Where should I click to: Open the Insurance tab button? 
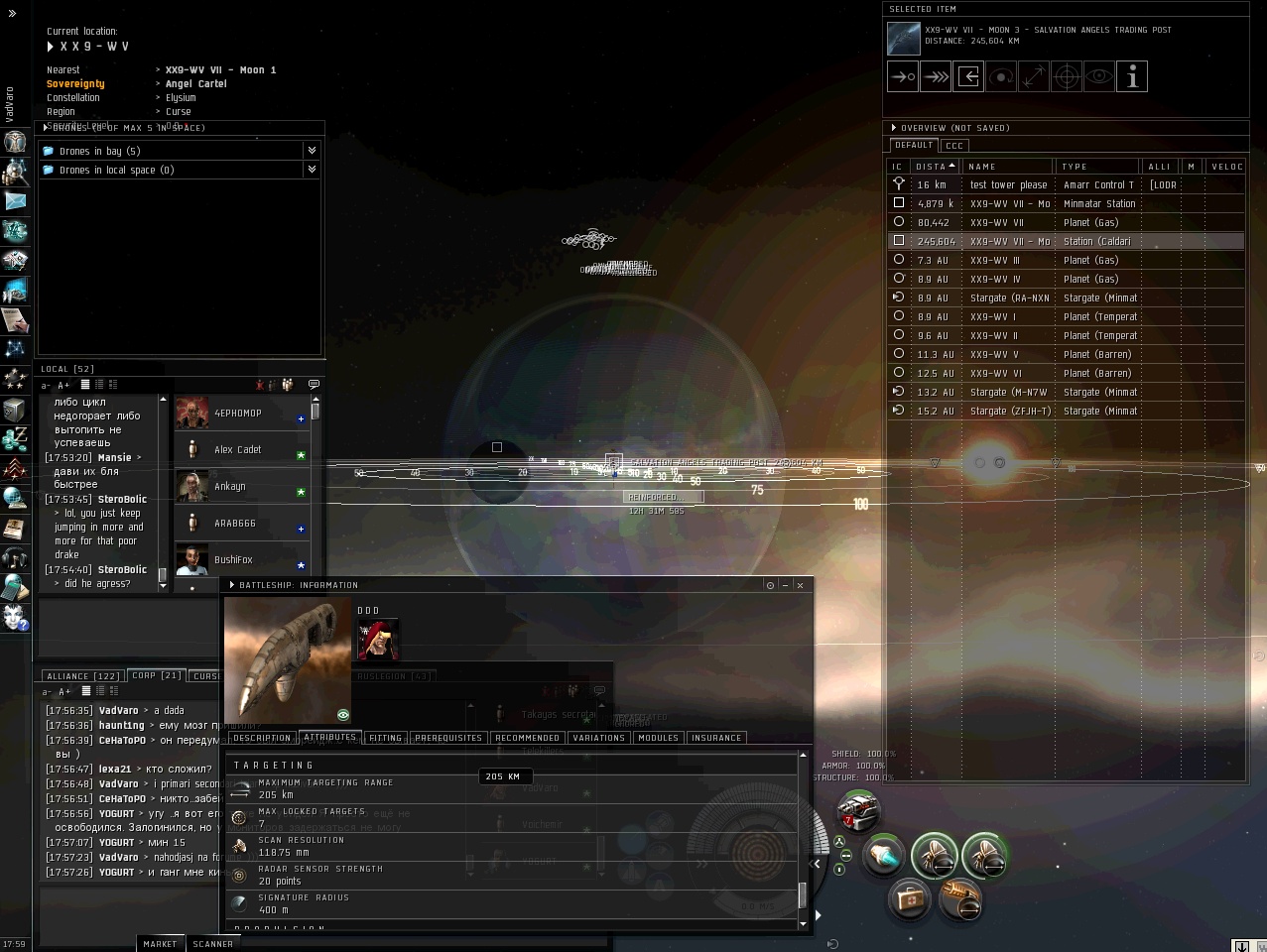(x=716, y=738)
